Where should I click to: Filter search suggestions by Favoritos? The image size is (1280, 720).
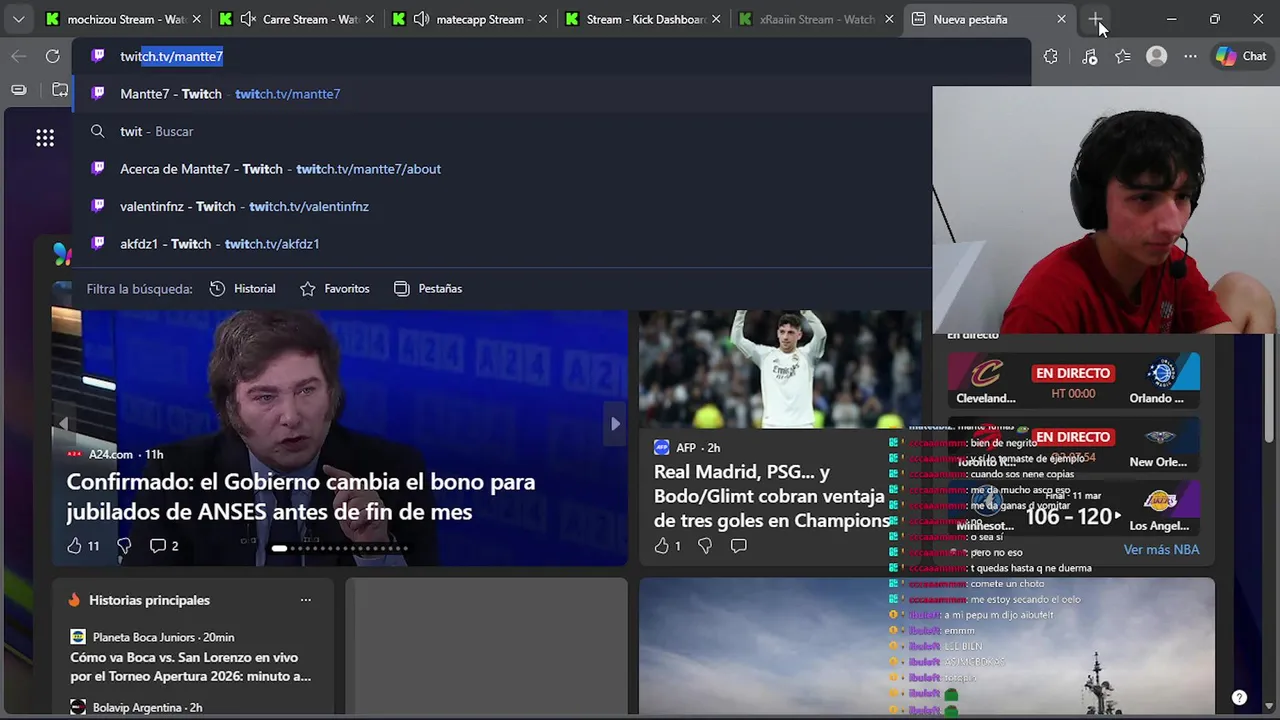(335, 288)
